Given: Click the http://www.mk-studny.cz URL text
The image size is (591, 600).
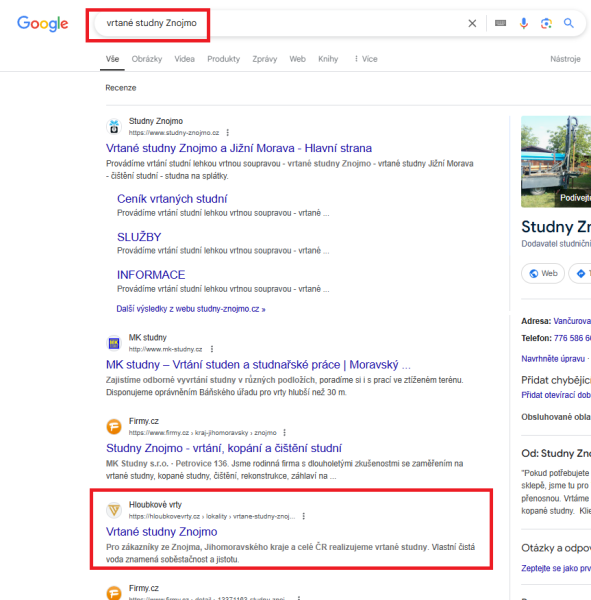Looking at the screenshot, I should 165,349.
